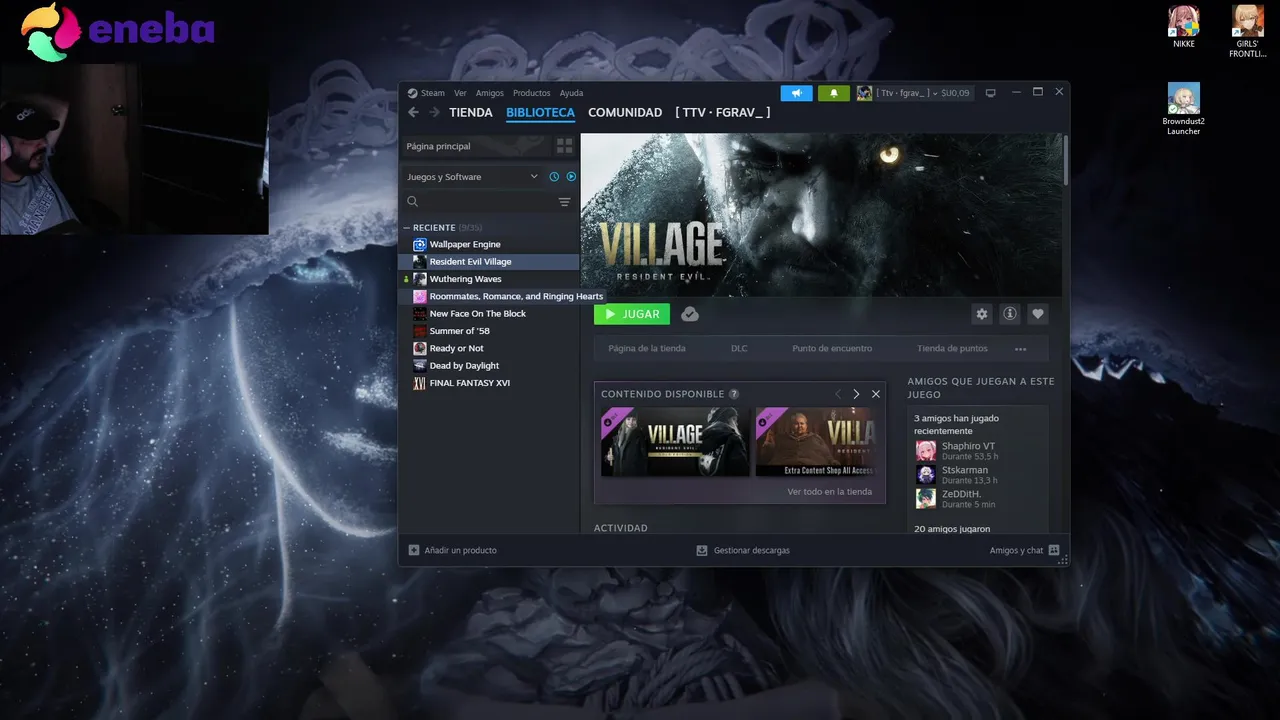Image resolution: width=1280 pixels, height=720 pixels.
Task: Open ZeDDitH. friend avatar
Action: click(926, 498)
